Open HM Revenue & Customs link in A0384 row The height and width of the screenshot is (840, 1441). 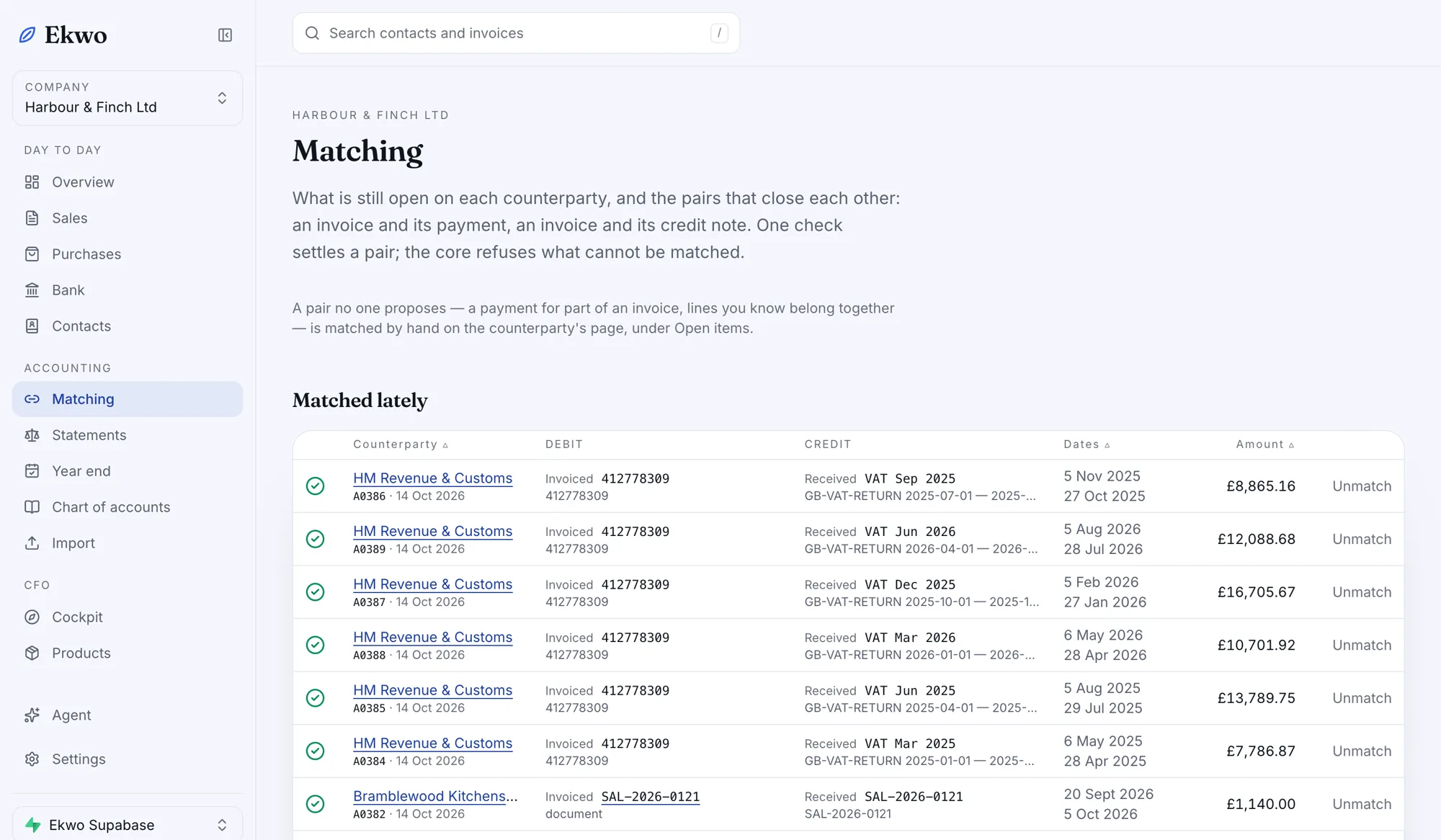tap(432, 743)
